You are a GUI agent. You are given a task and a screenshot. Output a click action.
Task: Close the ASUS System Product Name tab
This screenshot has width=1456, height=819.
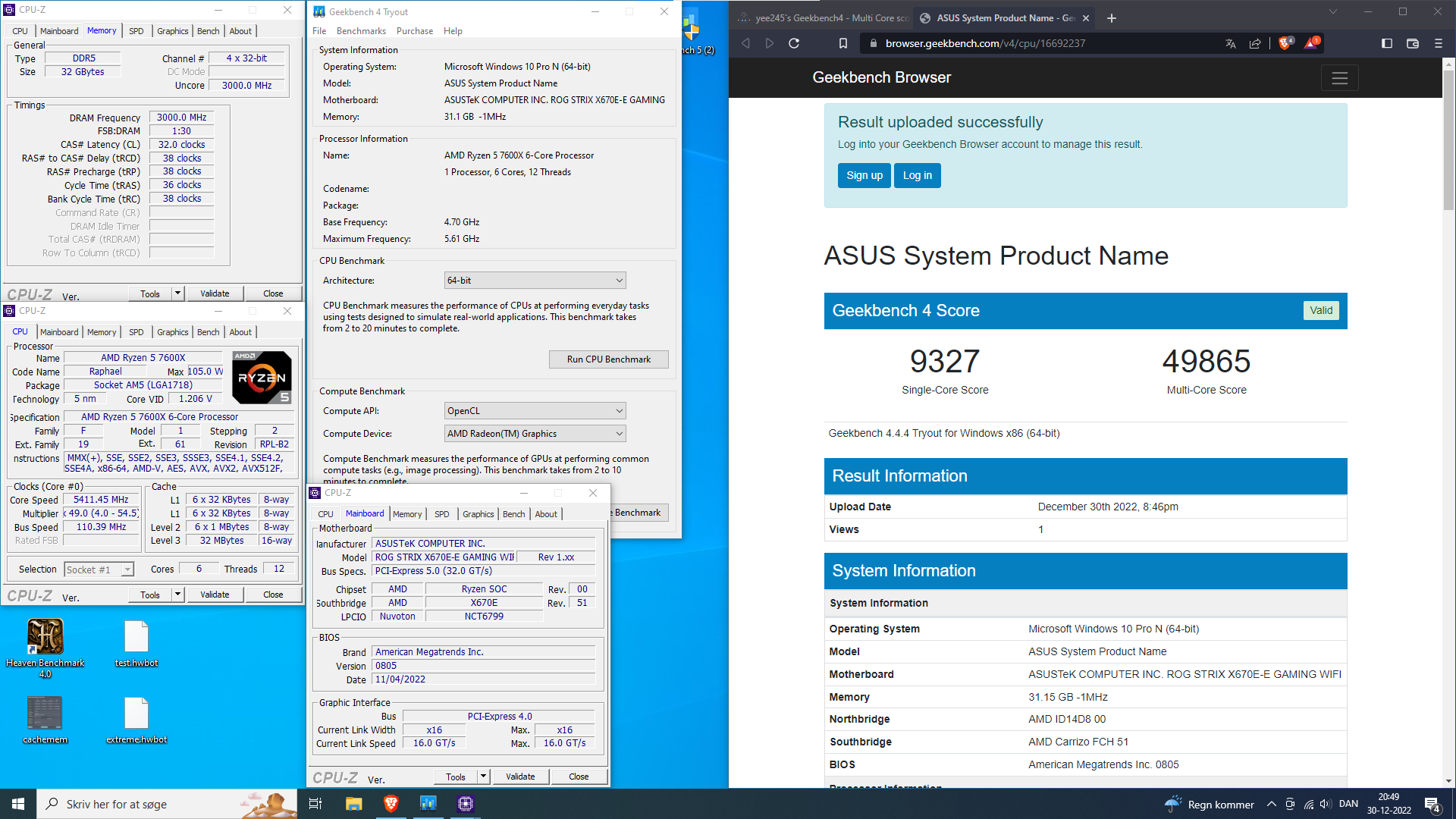point(1086,18)
